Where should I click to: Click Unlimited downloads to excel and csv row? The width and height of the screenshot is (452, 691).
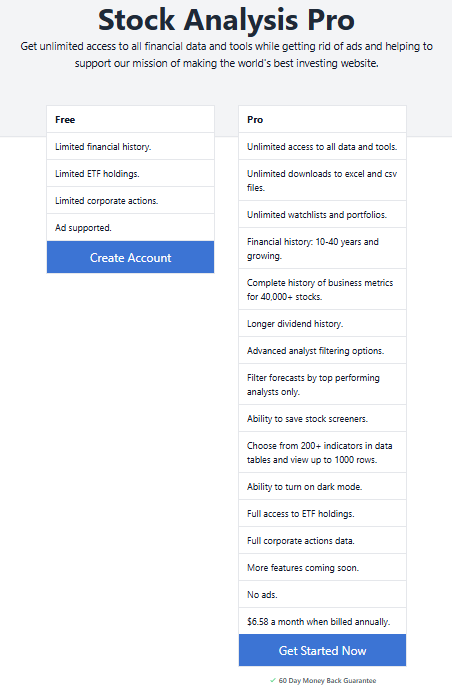[x=322, y=180]
